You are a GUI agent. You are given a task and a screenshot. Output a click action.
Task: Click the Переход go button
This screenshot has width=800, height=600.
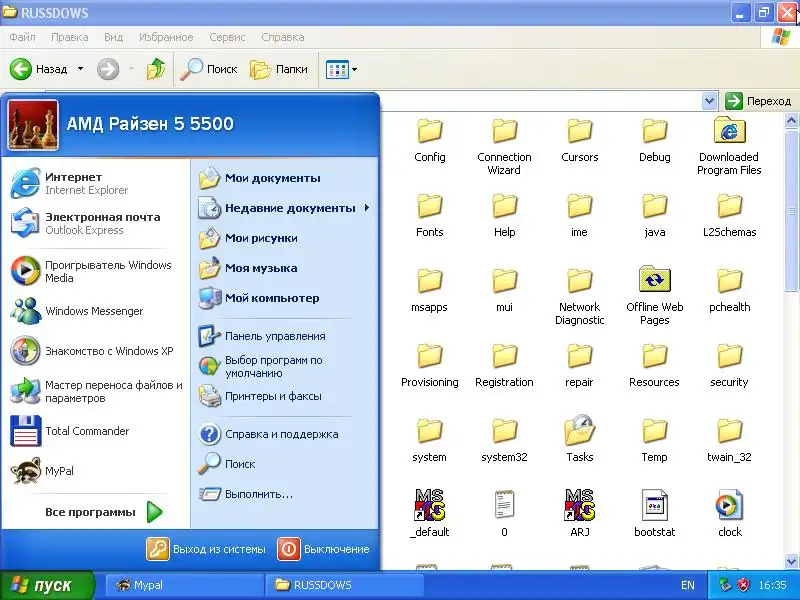click(x=758, y=101)
